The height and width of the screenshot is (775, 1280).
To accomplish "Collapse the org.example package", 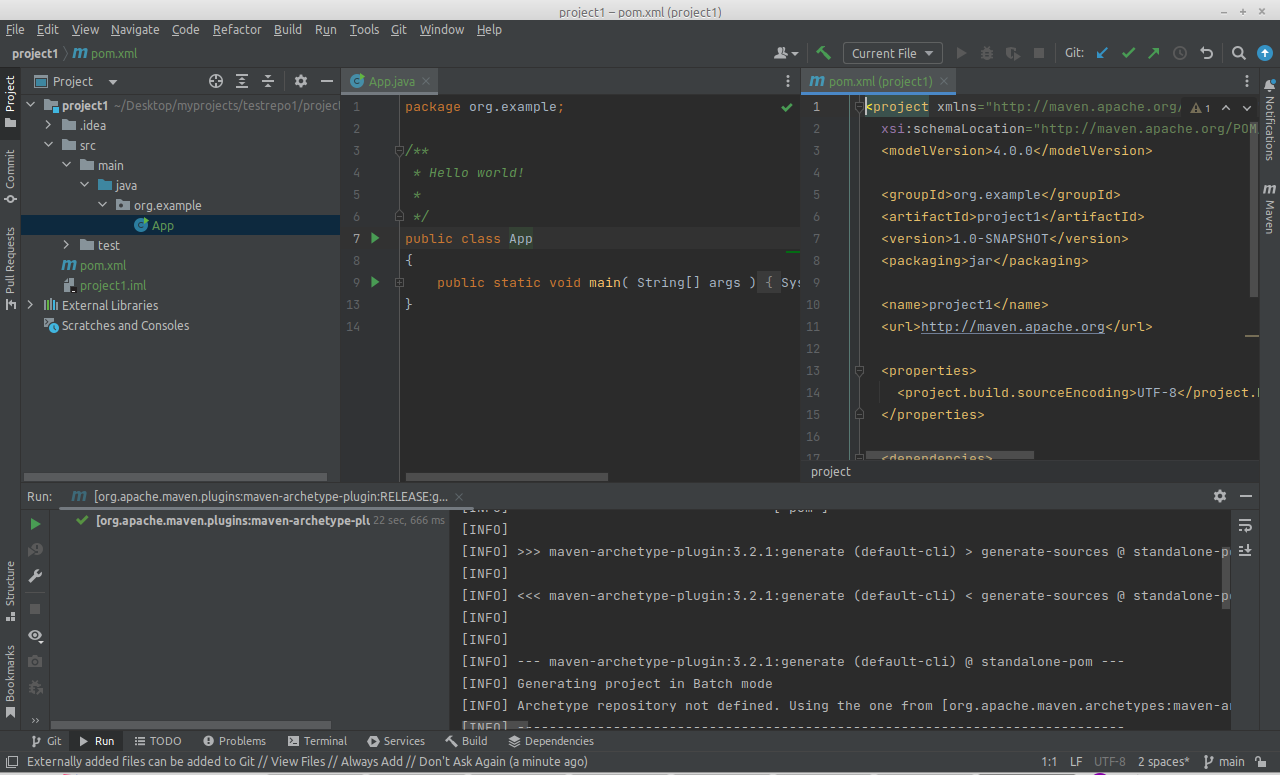I will [102, 205].
